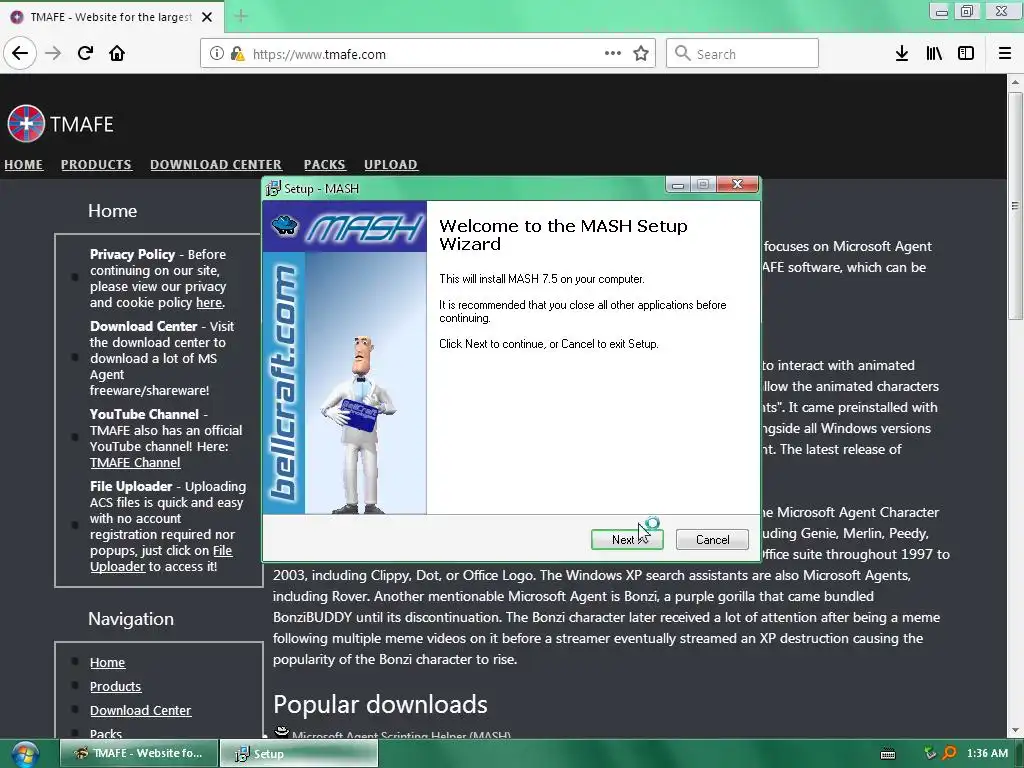Open the PRODUCTS nav menu item

[96, 165]
